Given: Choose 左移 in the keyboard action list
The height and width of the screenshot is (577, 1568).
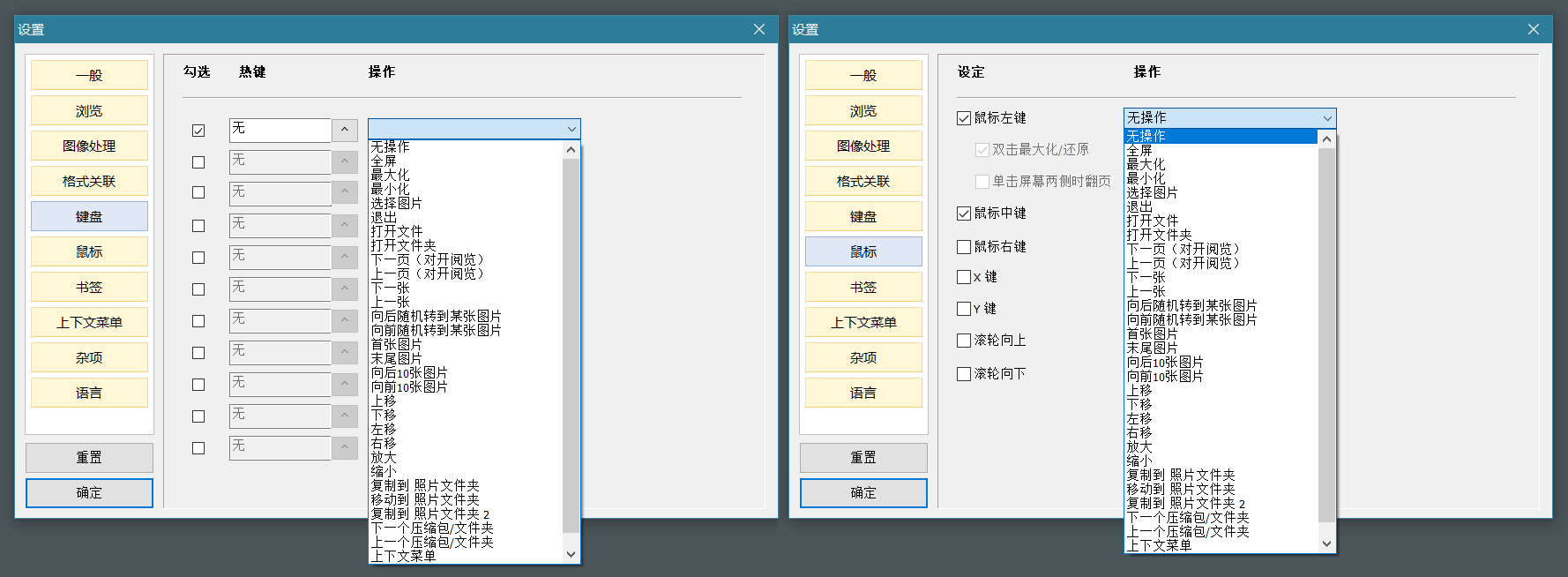Looking at the screenshot, I should pyautogui.click(x=466, y=429).
